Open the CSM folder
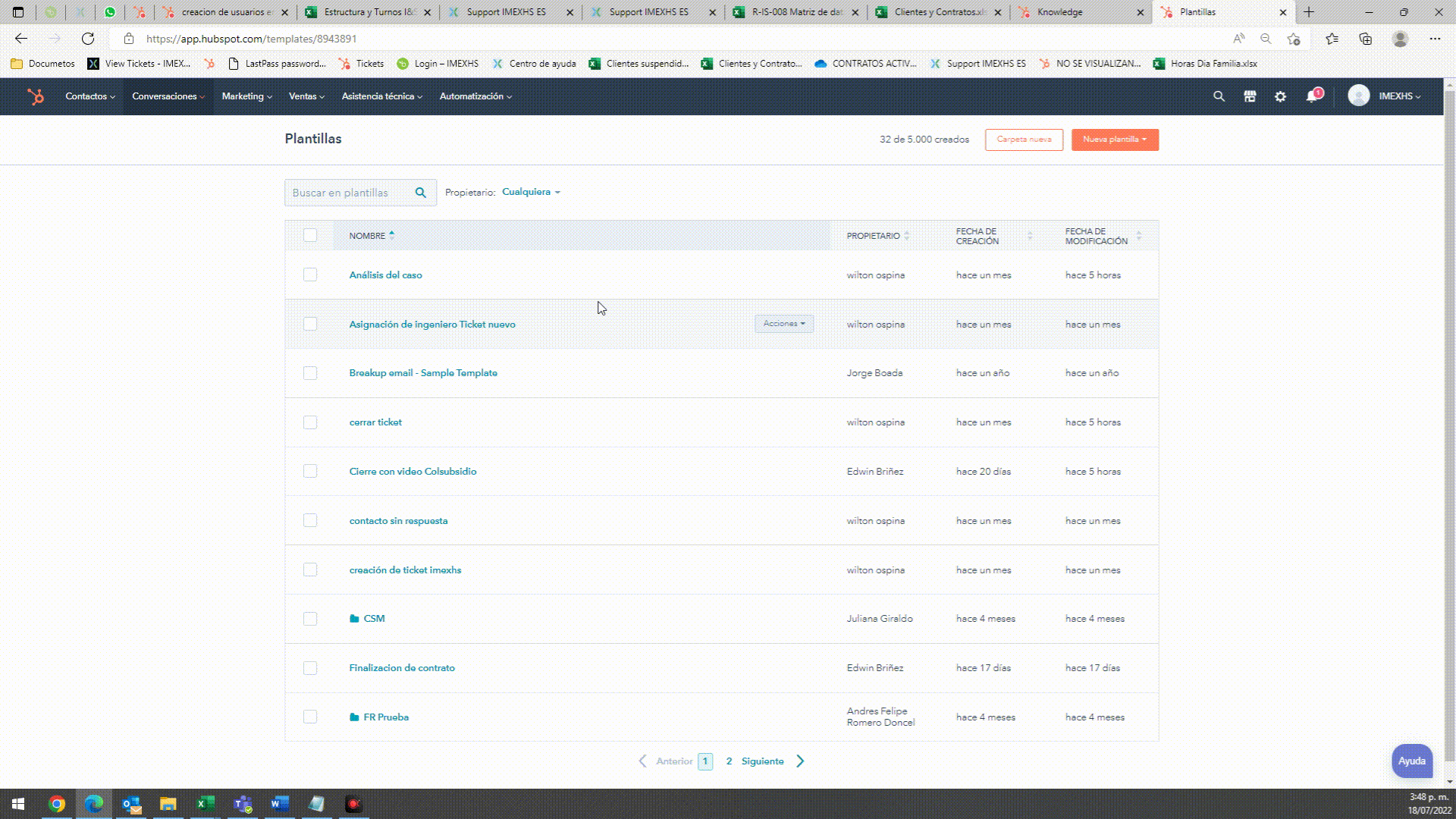The width and height of the screenshot is (1456, 819). (374, 619)
